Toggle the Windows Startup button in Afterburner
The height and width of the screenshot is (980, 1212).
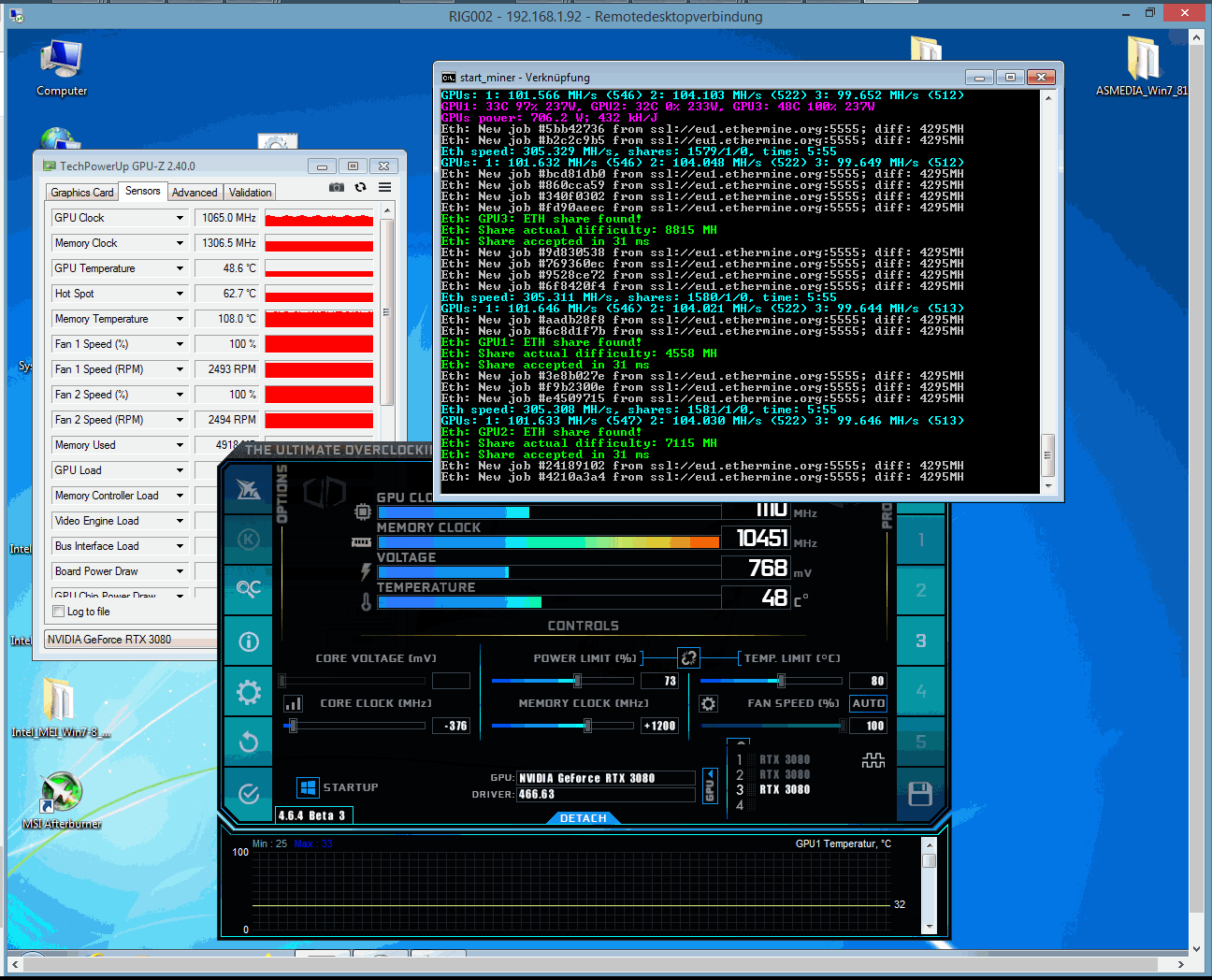click(308, 787)
